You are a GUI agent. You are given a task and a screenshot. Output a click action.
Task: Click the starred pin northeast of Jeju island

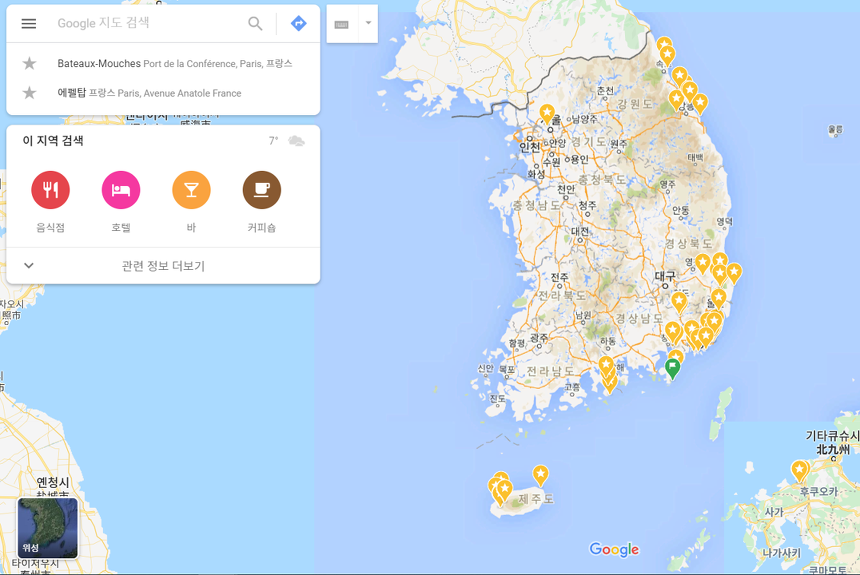click(x=540, y=475)
